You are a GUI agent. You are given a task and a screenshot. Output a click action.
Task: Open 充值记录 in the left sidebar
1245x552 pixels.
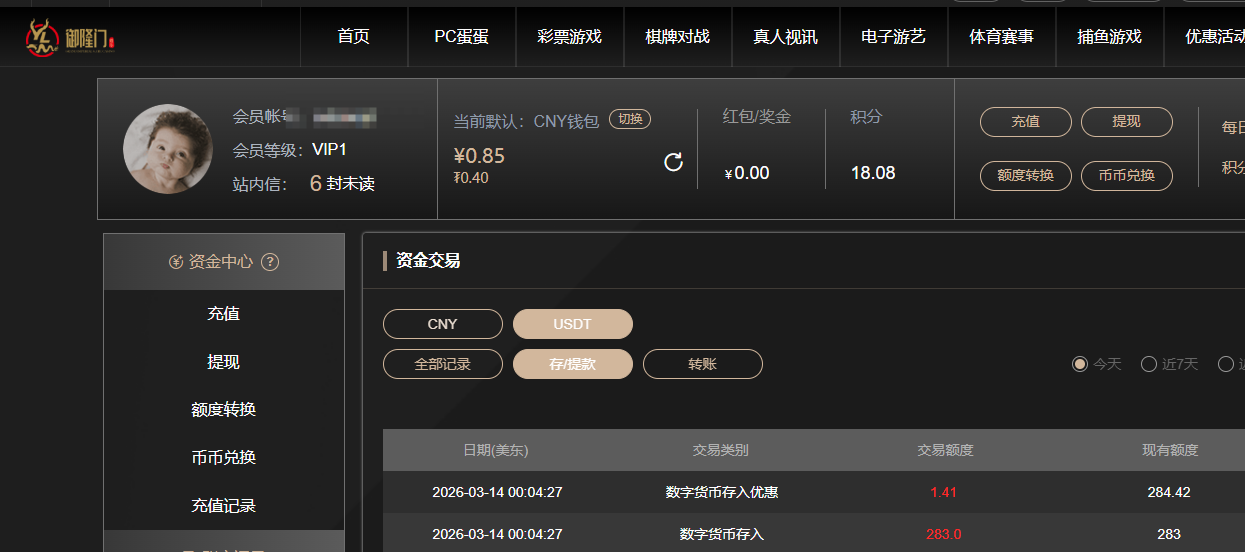coord(223,506)
